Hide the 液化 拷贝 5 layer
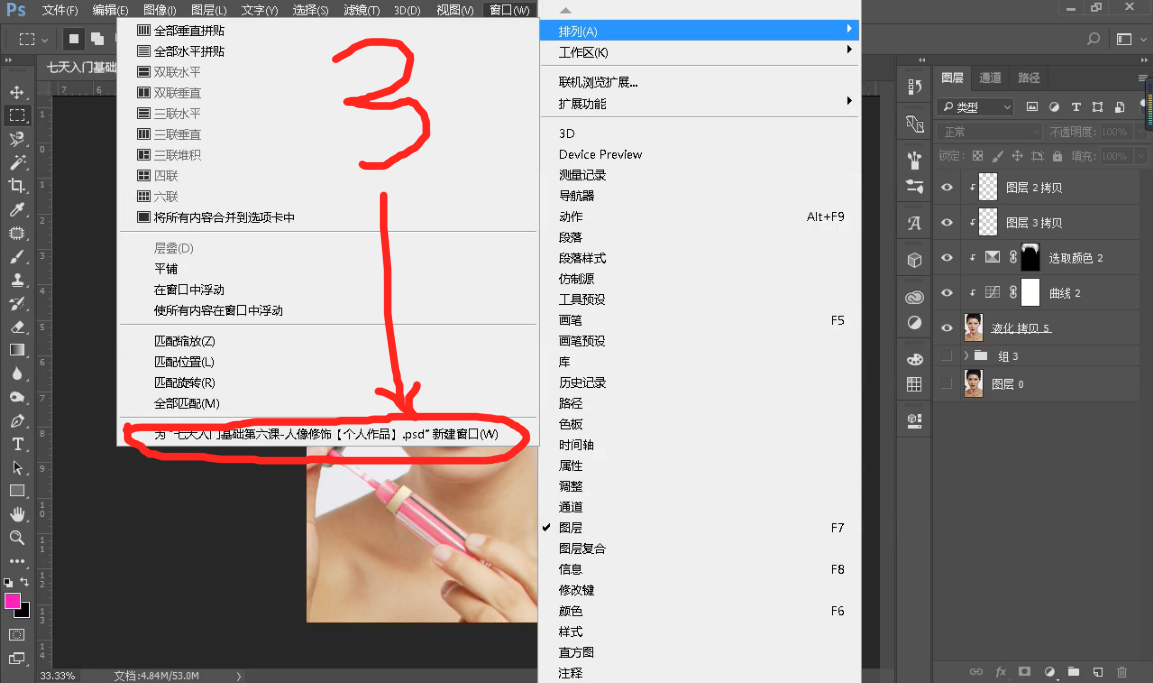Screen dimensions: 1153x683 click(x=946, y=327)
